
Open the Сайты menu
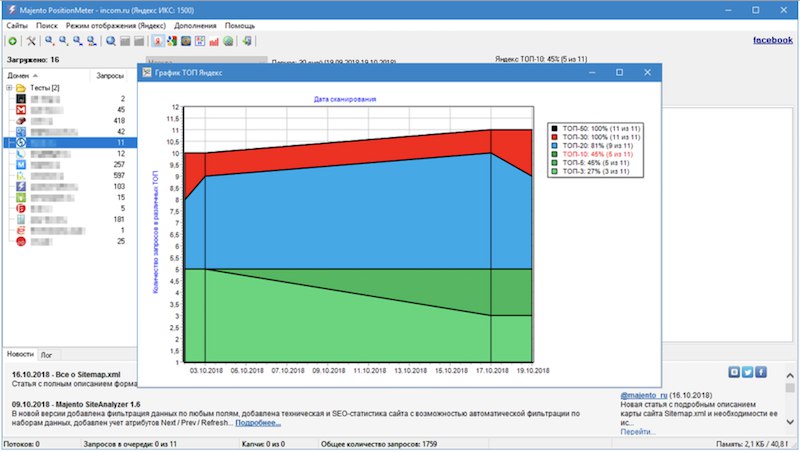pyautogui.click(x=17, y=26)
